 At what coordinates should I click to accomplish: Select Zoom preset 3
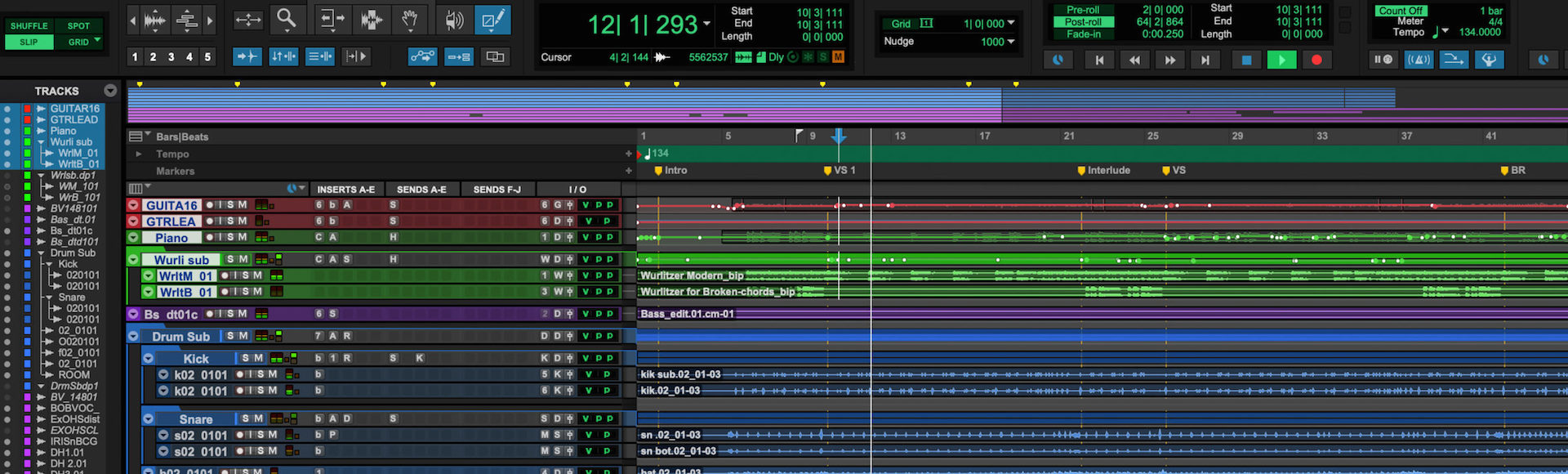(171, 56)
